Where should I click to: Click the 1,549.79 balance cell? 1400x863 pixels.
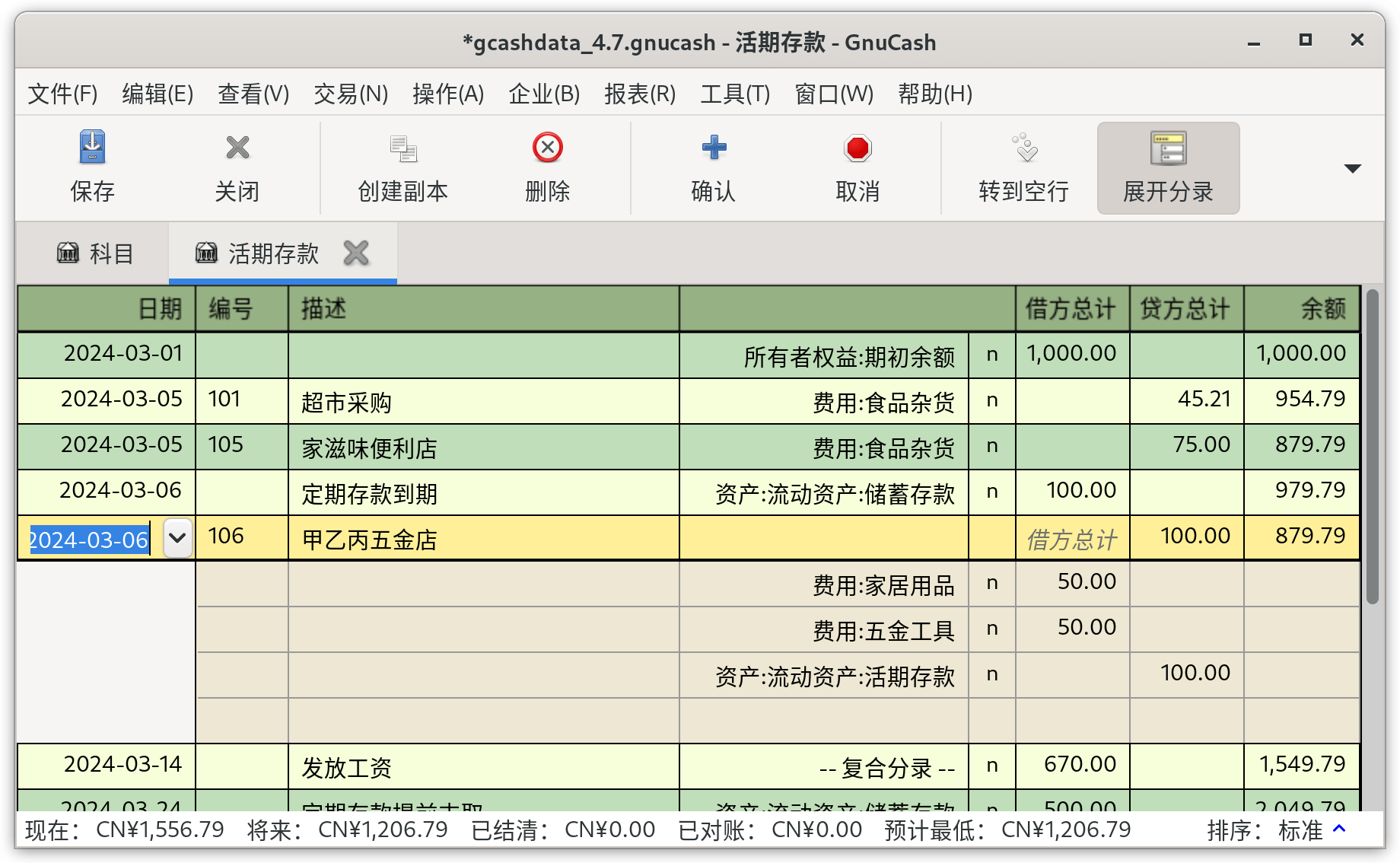tap(1302, 765)
